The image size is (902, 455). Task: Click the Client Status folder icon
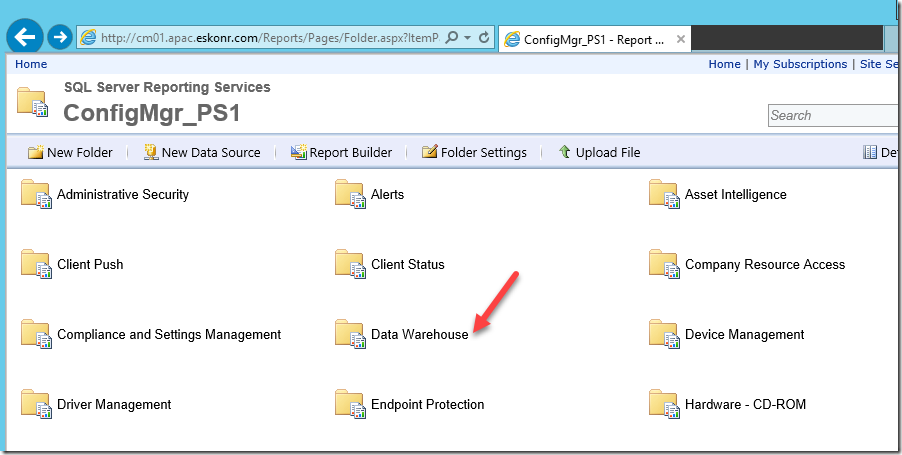point(350,264)
